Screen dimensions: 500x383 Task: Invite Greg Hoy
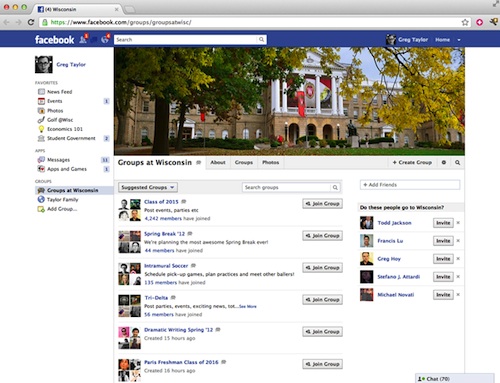(443, 259)
